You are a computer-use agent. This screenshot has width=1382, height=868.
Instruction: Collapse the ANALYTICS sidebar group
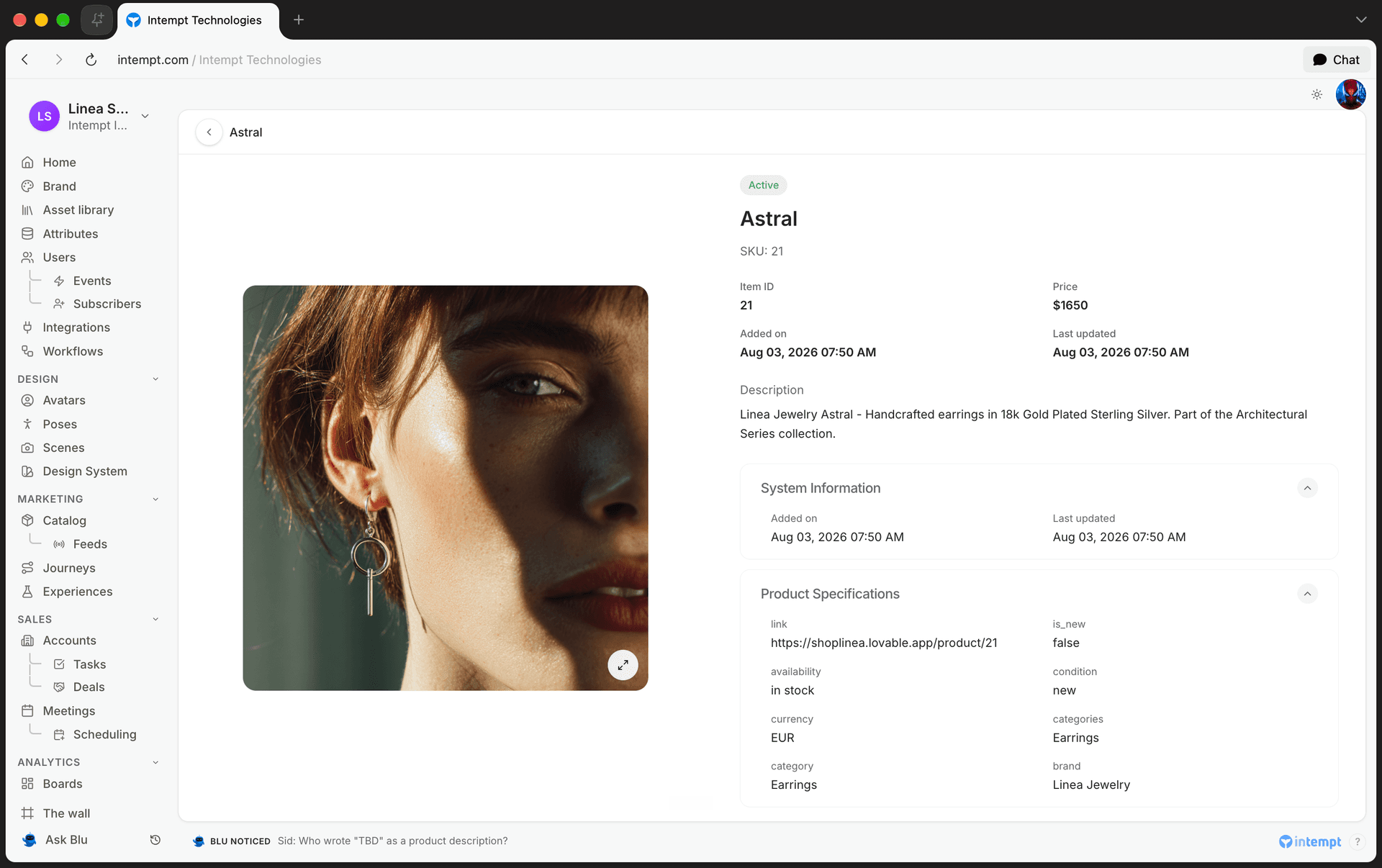155,762
